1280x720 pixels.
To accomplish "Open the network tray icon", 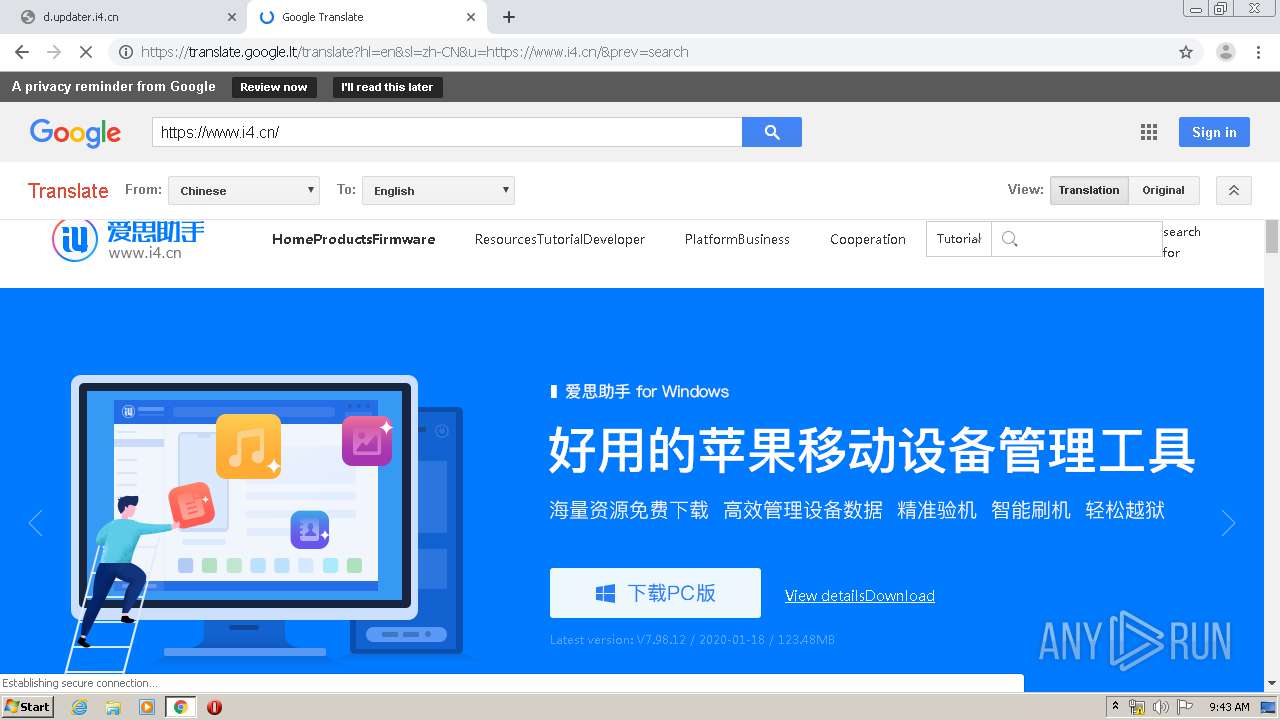I will (x=1137, y=707).
